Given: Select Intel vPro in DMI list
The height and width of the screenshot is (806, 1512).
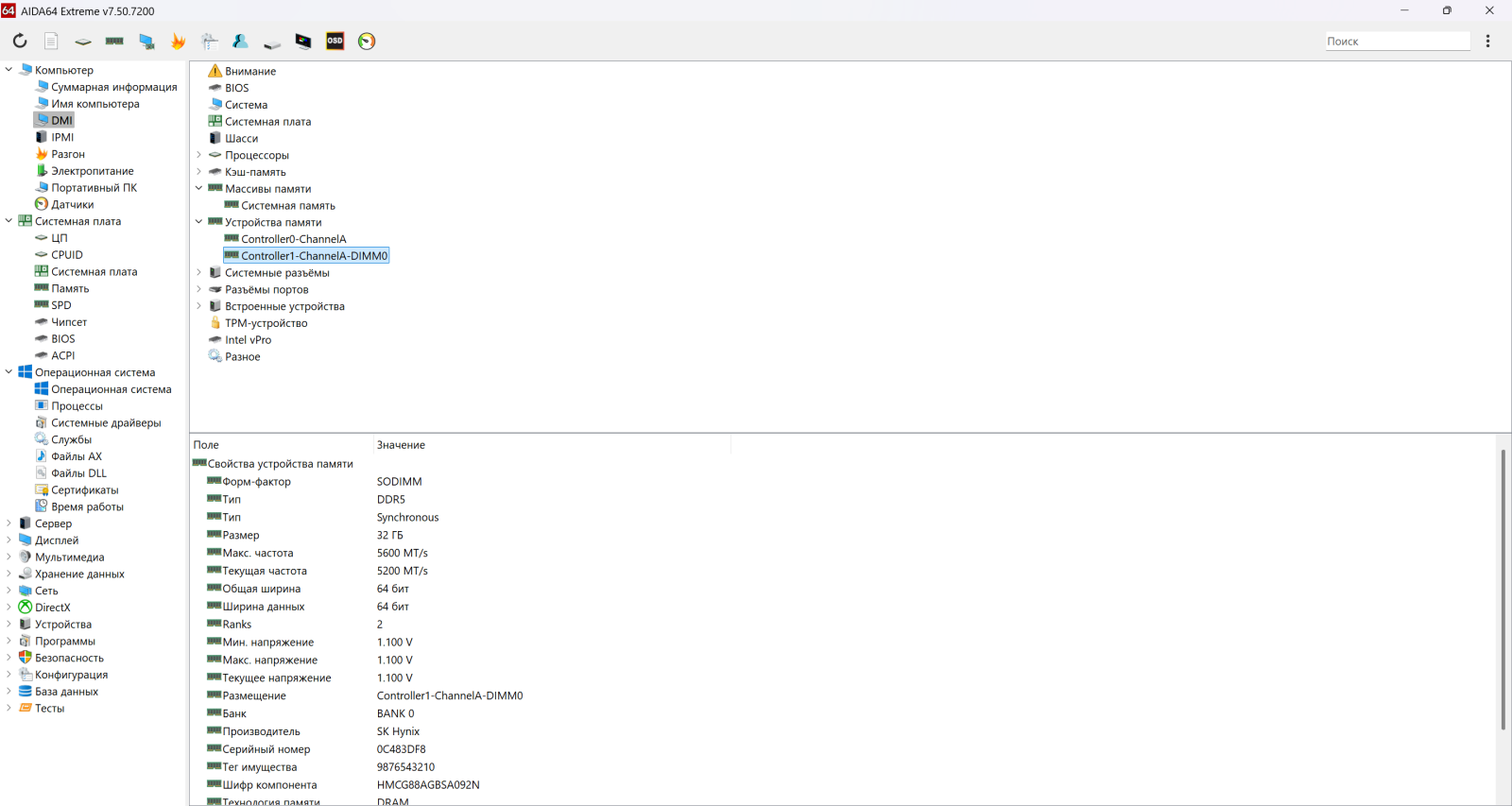Looking at the screenshot, I should click(x=248, y=340).
